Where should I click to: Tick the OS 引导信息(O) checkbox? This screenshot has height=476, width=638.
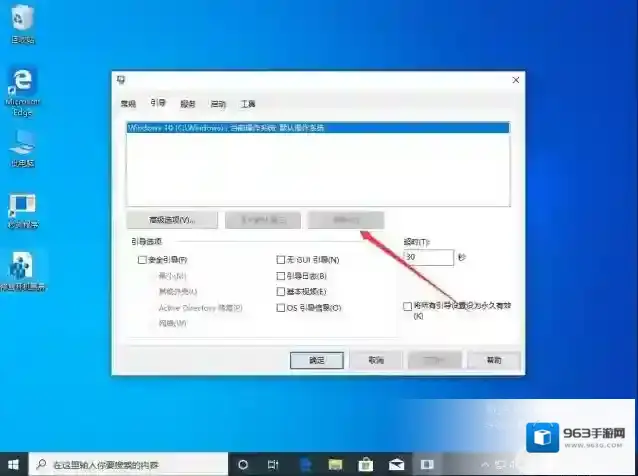(281, 308)
